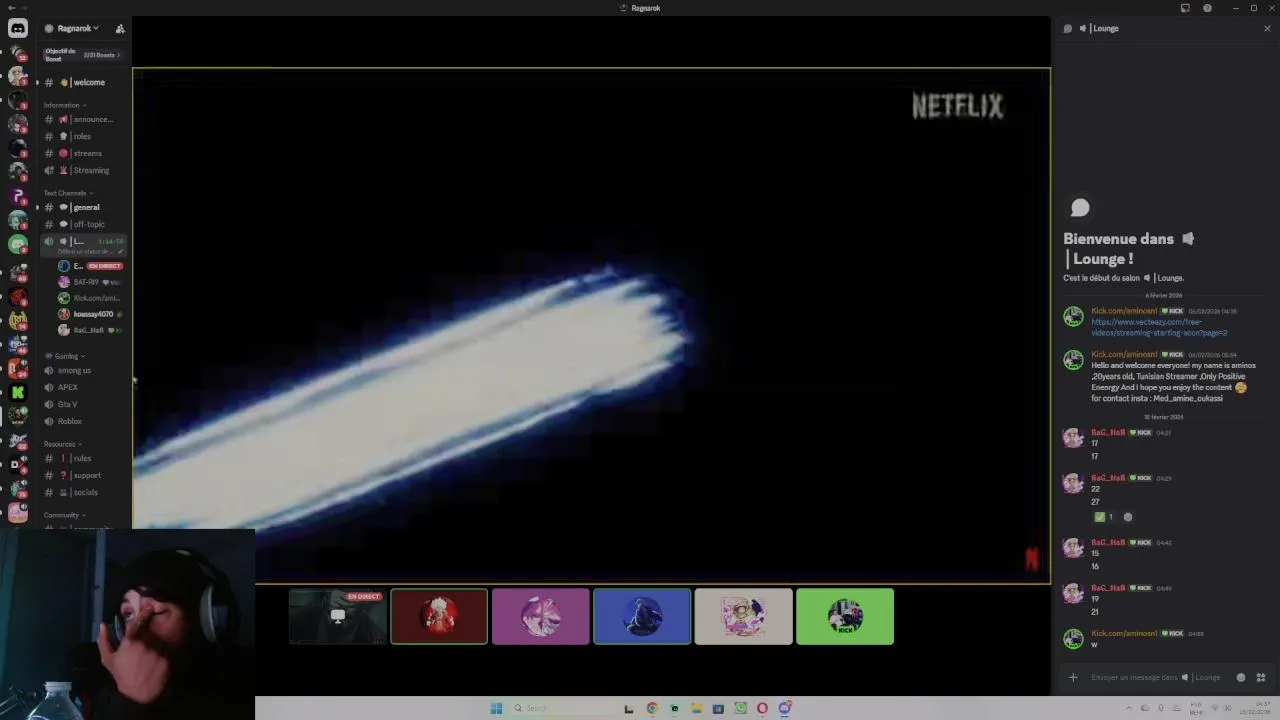
Task: Open the vecteezy.com link in chat
Action: 1158,327
